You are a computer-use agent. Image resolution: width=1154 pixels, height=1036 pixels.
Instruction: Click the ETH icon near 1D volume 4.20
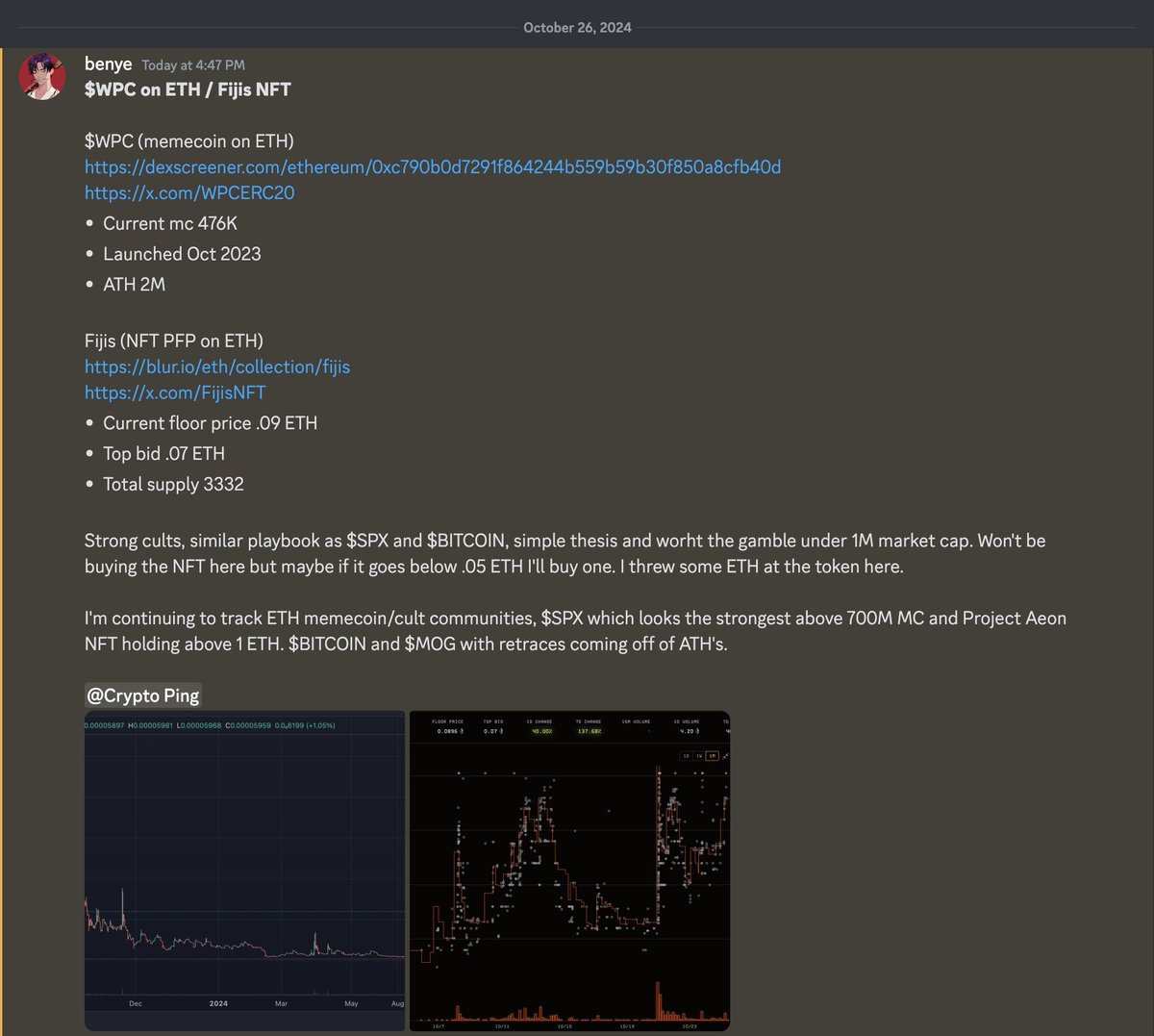click(698, 731)
